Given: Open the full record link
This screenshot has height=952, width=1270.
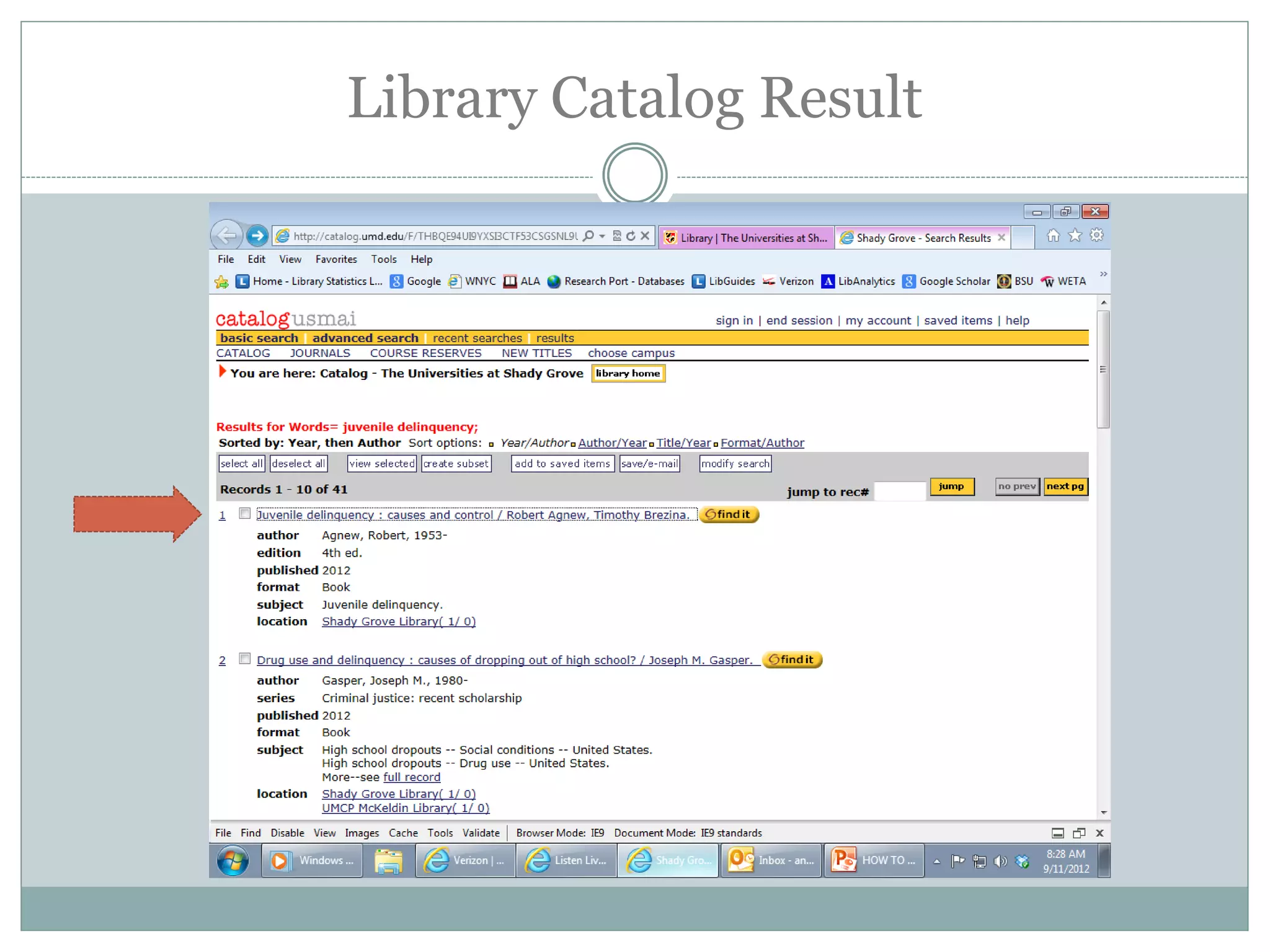Looking at the screenshot, I should click(412, 777).
